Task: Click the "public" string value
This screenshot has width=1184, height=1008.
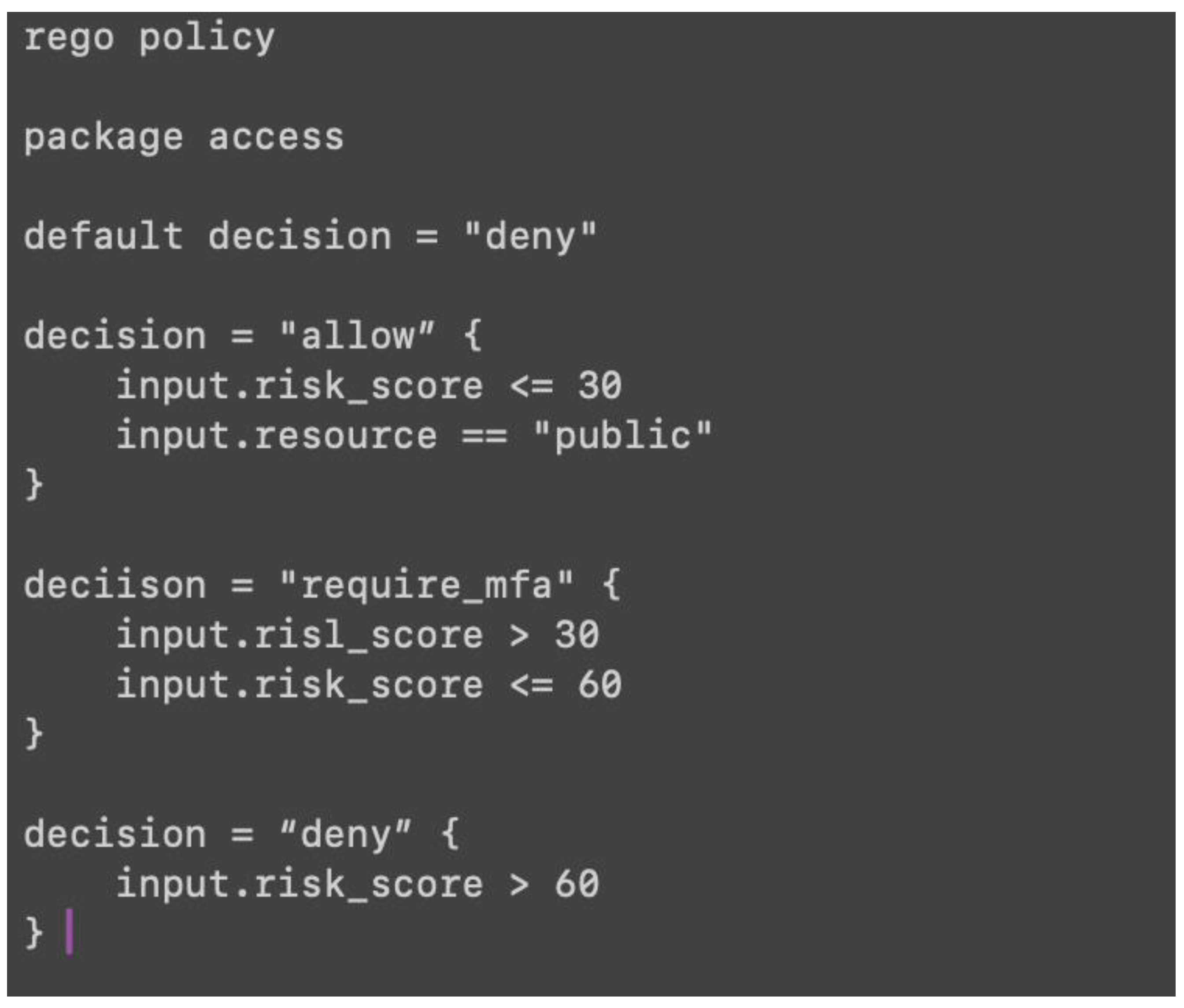Action: tap(622, 436)
